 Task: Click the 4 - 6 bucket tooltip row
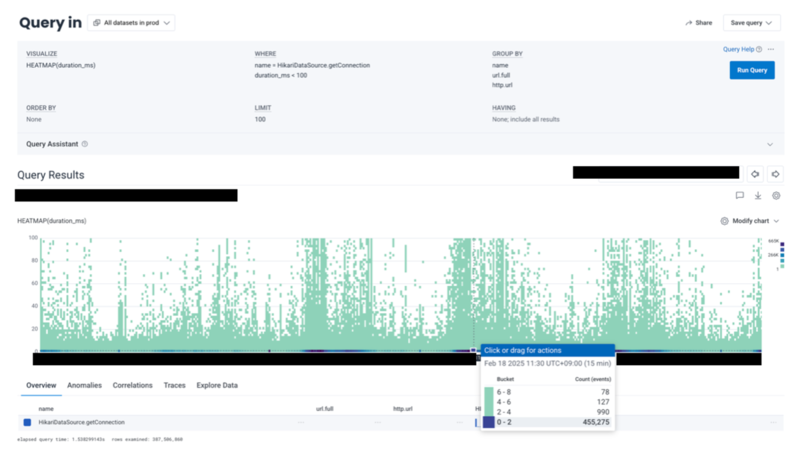click(x=547, y=402)
